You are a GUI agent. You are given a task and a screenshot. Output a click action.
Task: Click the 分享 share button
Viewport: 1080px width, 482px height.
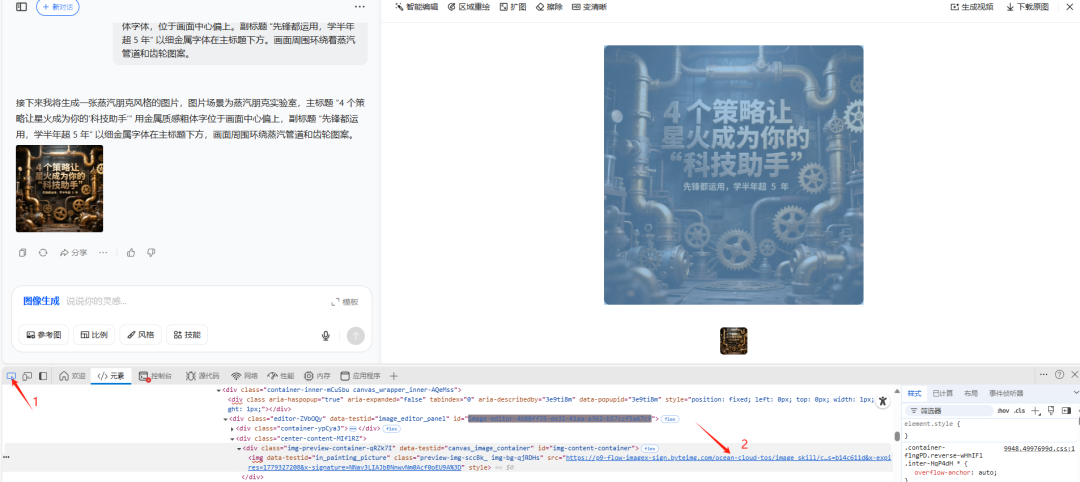(74, 253)
